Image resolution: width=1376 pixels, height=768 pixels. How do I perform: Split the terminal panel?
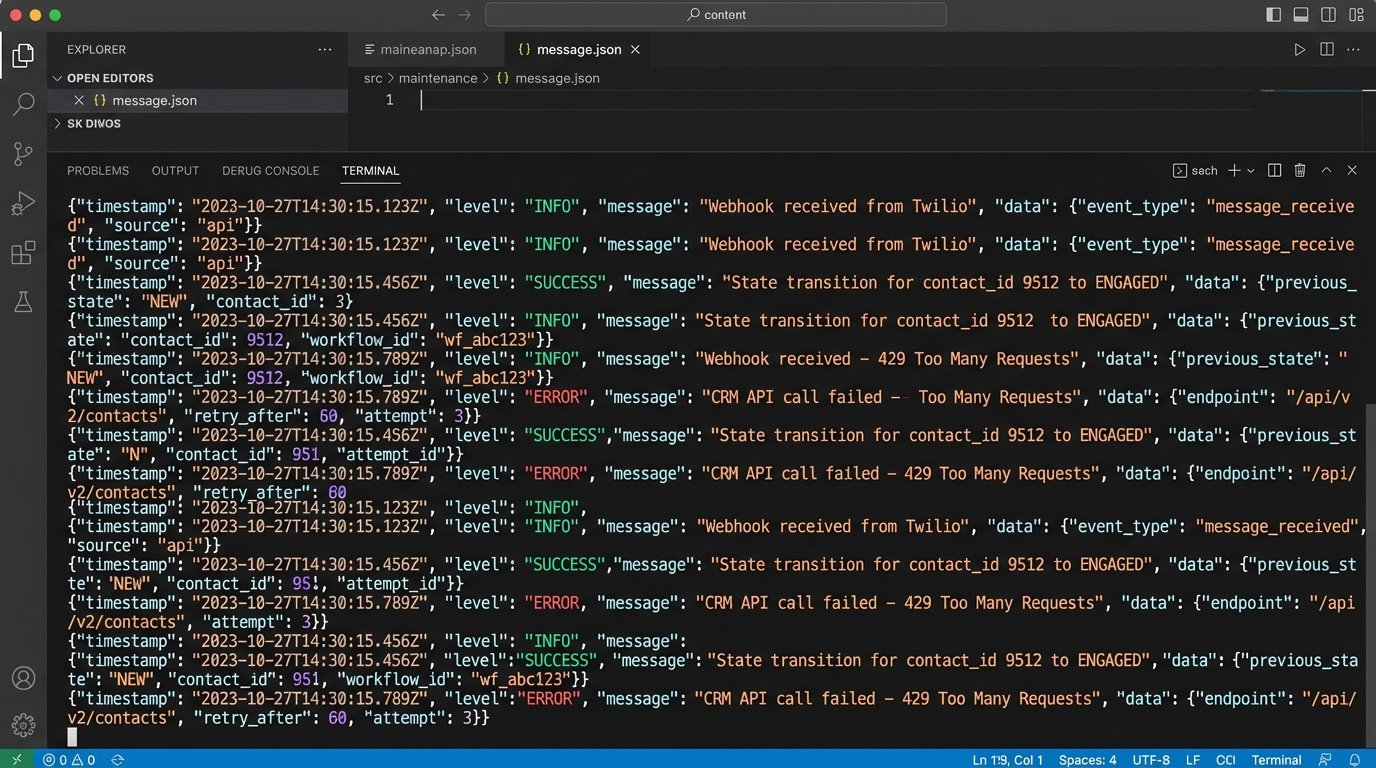[1274, 171]
